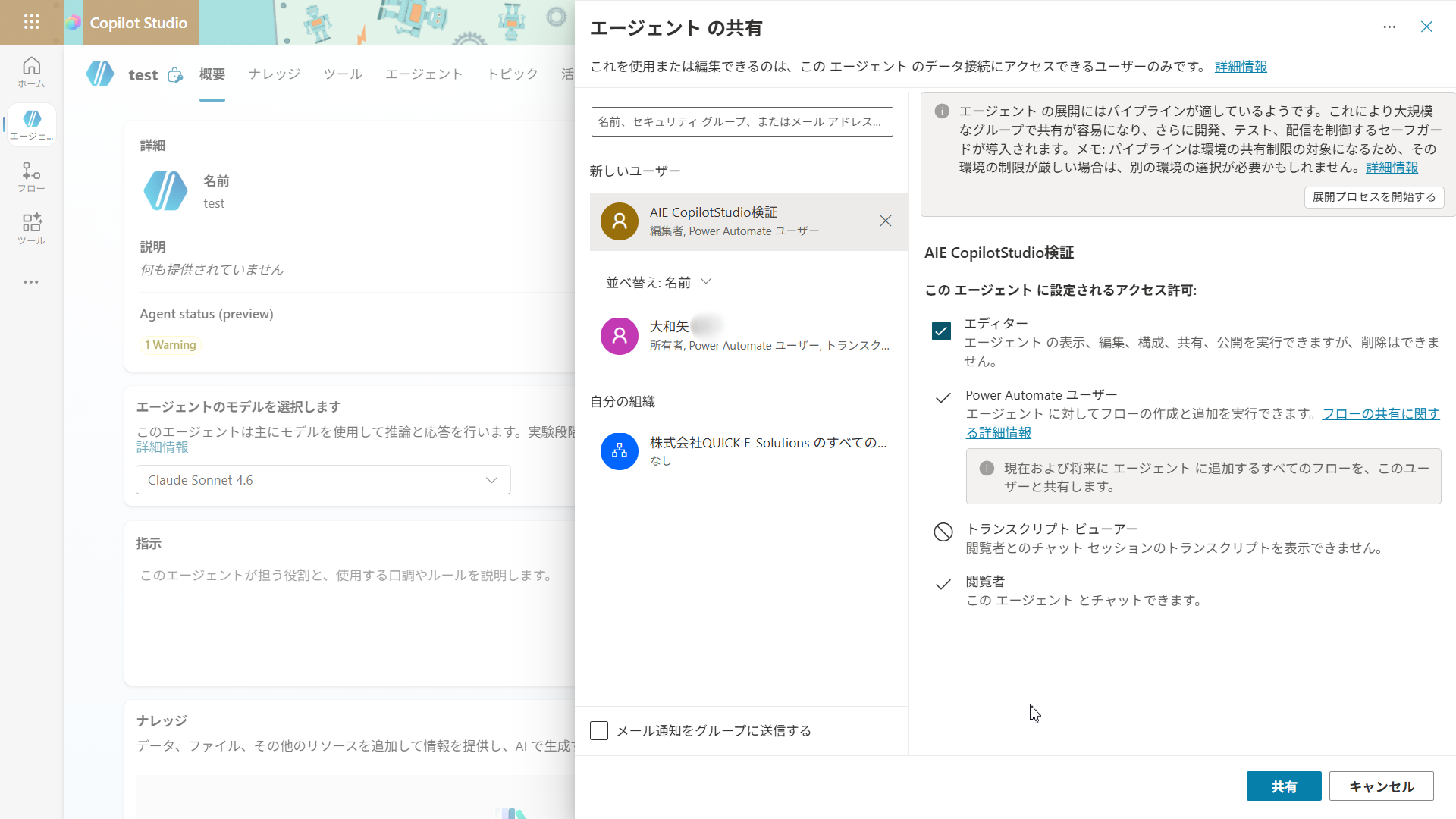
Task: Click the 閲覧者 permission label
Action: tap(985, 582)
